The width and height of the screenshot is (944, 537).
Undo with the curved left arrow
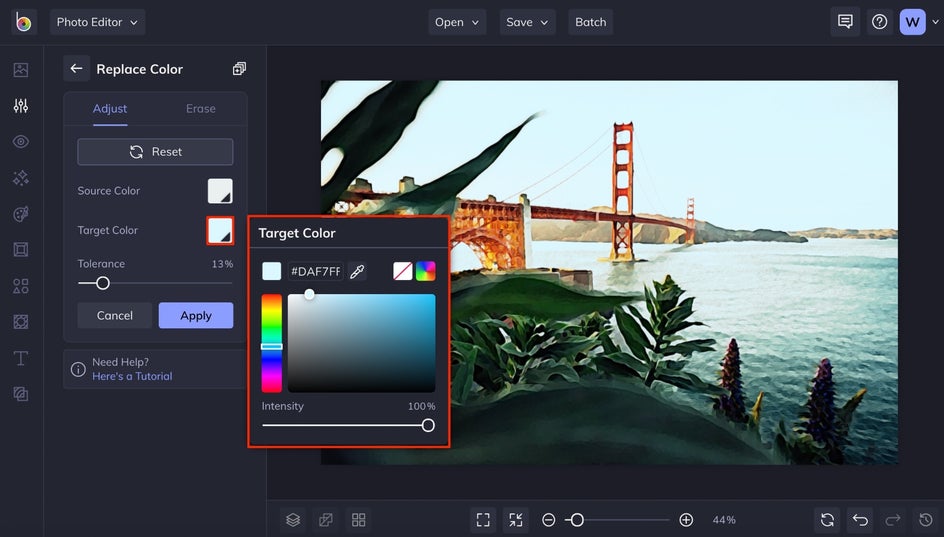pos(860,520)
